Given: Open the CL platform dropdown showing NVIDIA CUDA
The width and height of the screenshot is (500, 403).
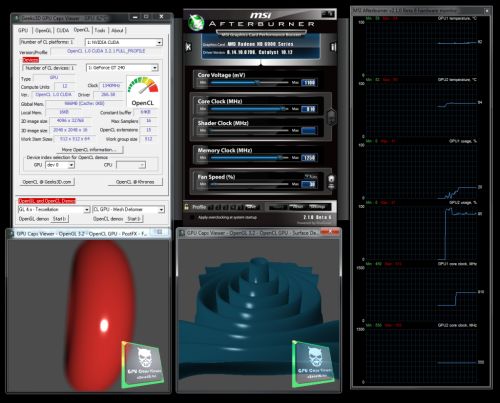Looking at the screenshot, I should point(124,42).
